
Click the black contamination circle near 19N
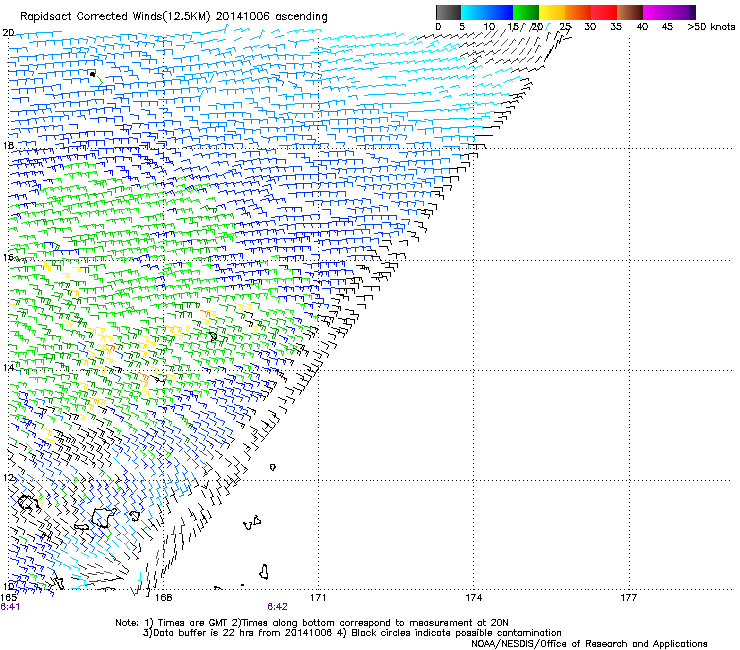point(92,74)
